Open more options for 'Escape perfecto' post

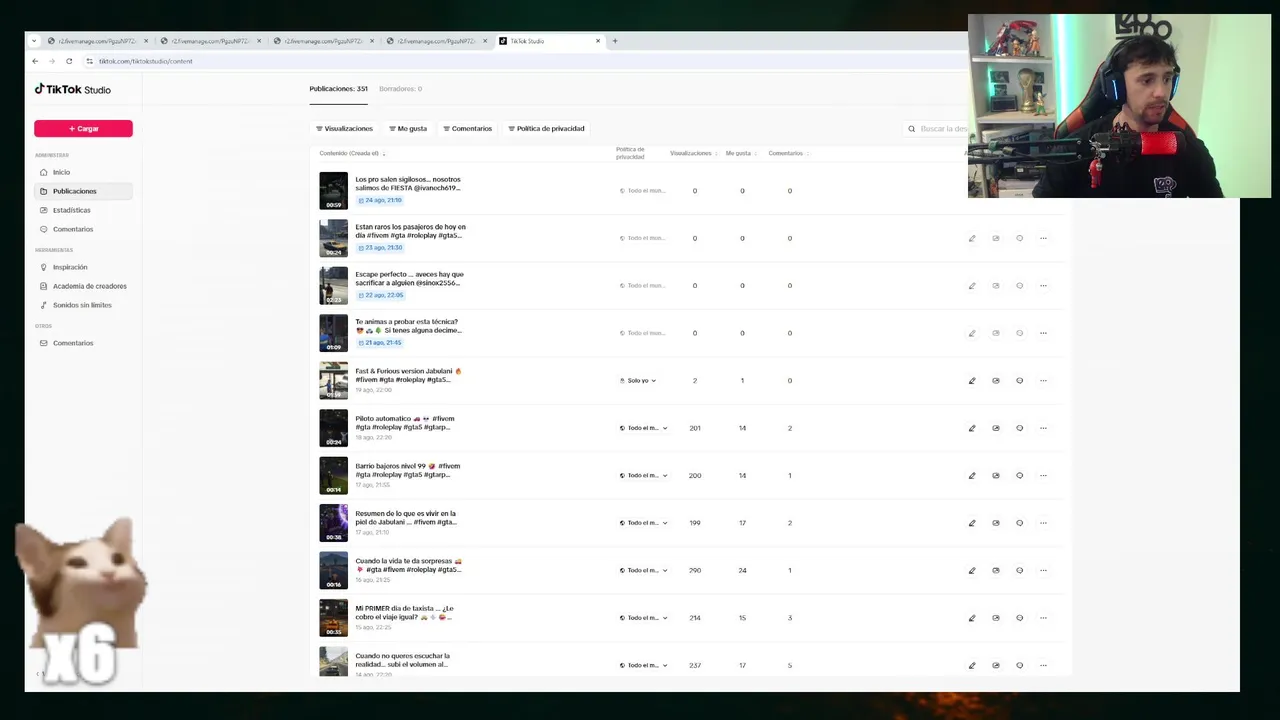click(x=1043, y=286)
